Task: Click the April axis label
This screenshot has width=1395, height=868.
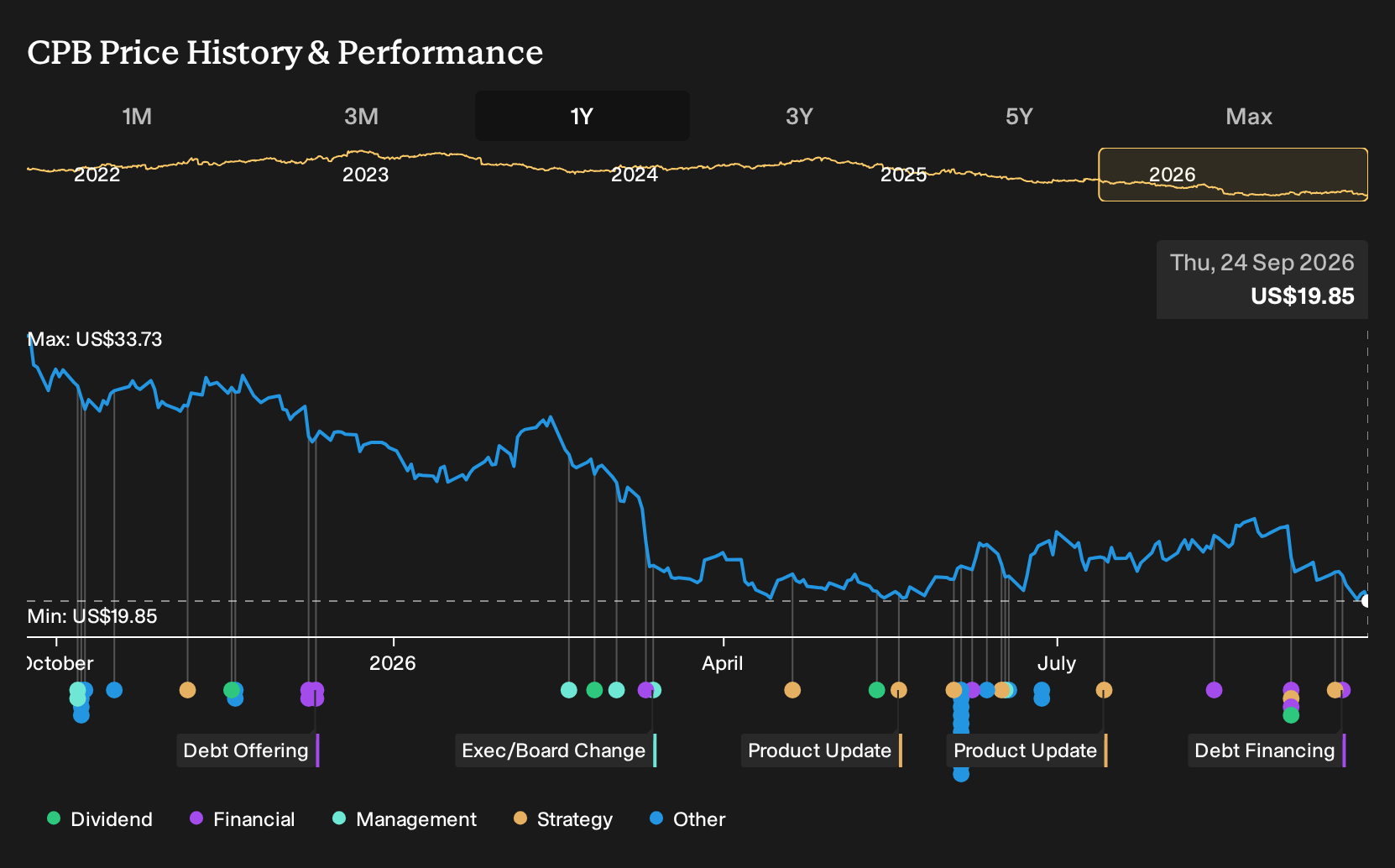Action: 723,663
